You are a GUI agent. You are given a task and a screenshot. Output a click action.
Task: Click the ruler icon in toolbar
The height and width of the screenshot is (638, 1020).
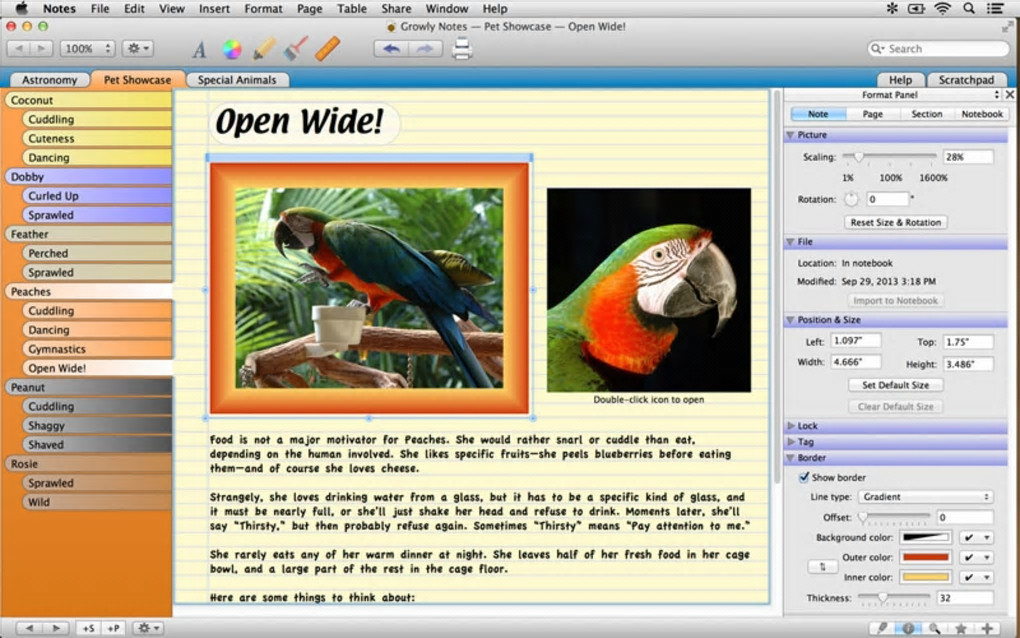[327, 49]
